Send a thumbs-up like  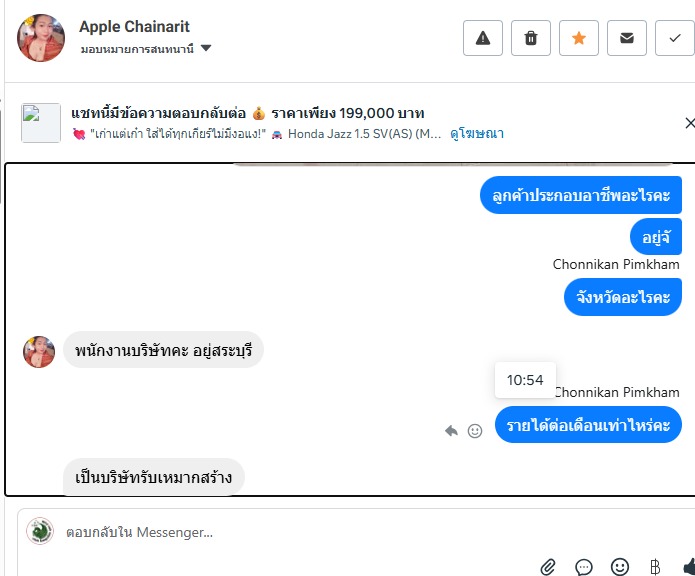tap(688, 567)
